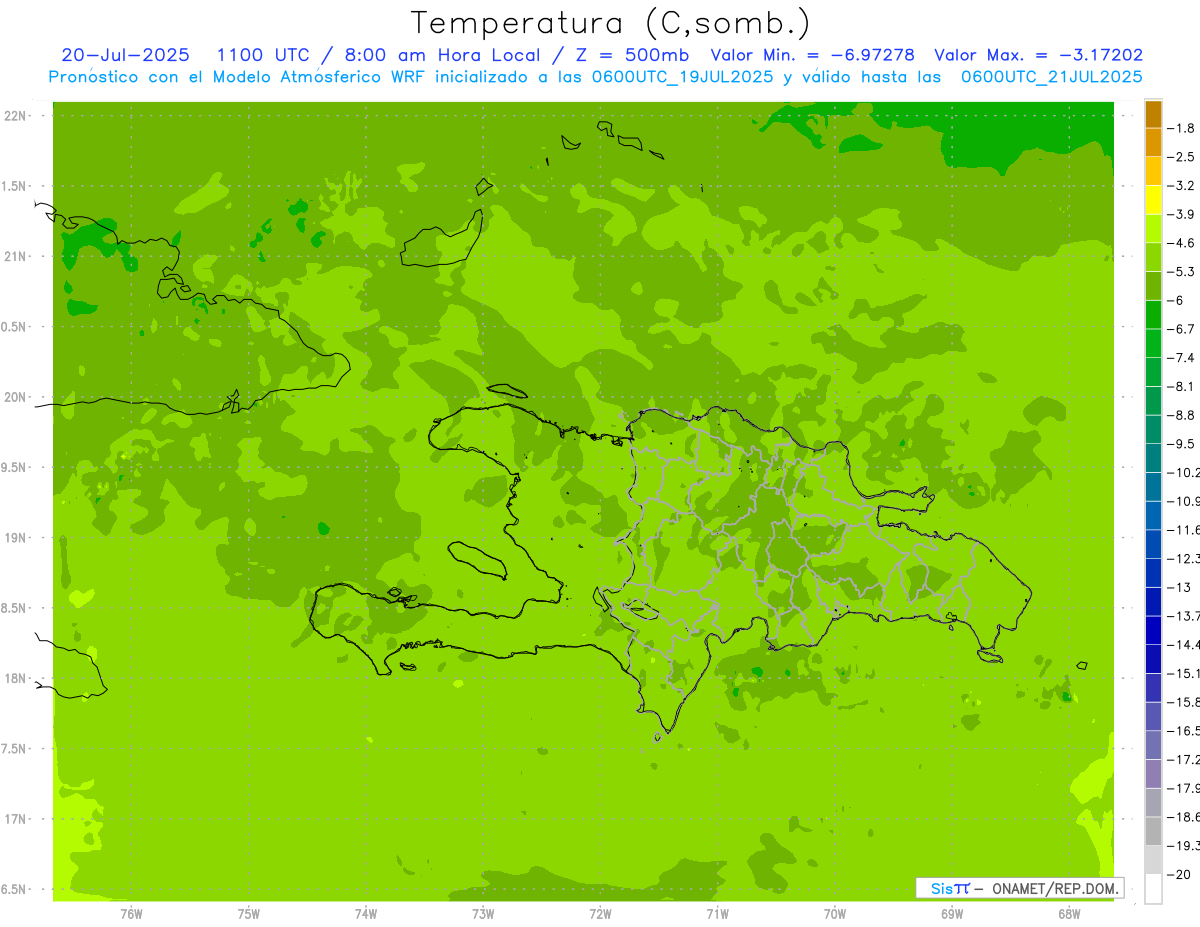Click the '71W' longitude label
The width and height of the screenshot is (1200, 927).
(x=717, y=914)
